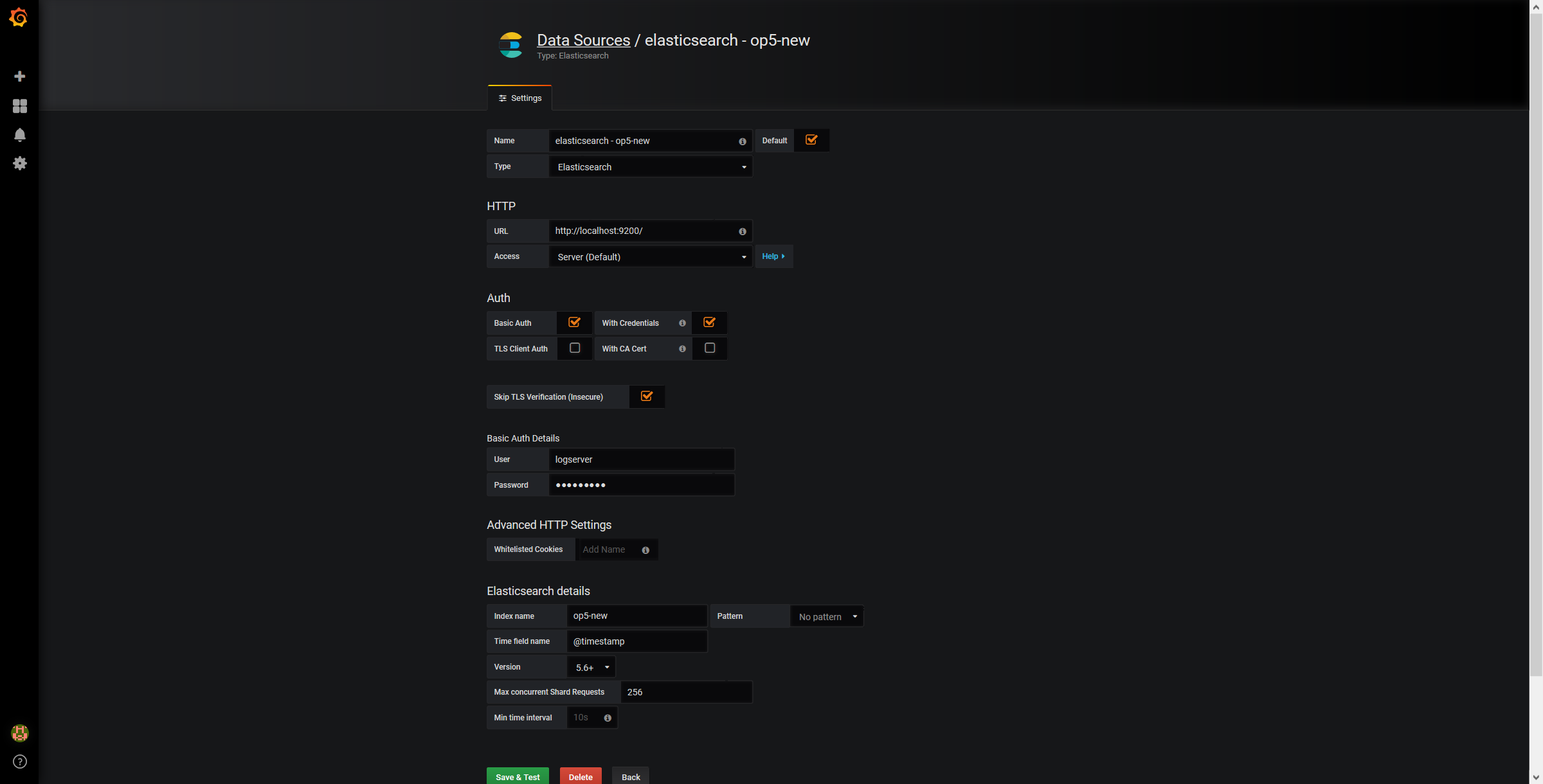Click the info icon in URL field
Image resolution: width=1543 pixels, height=784 pixels.
pos(743,231)
